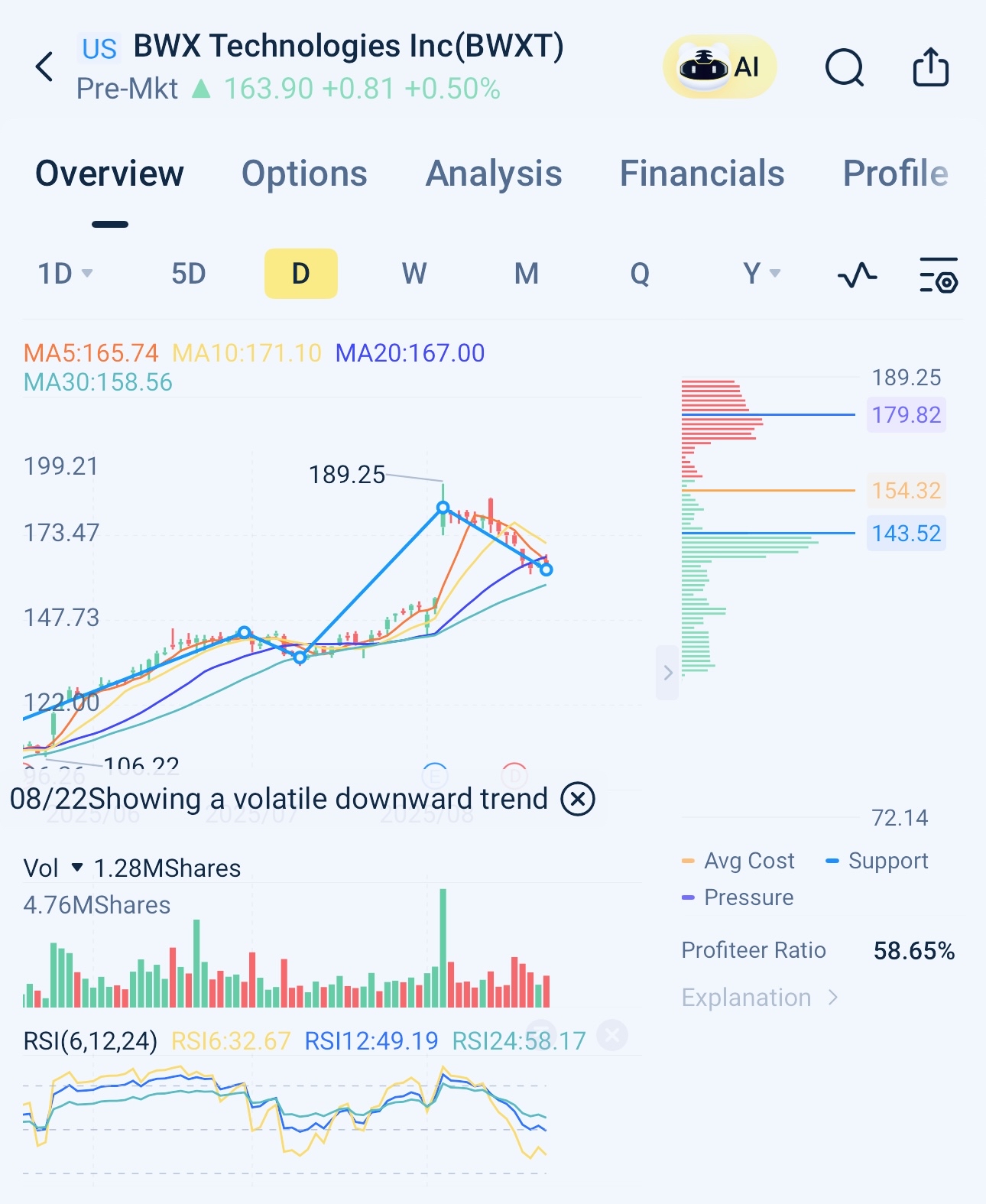Tap the back arrow icon

(45, 67)
